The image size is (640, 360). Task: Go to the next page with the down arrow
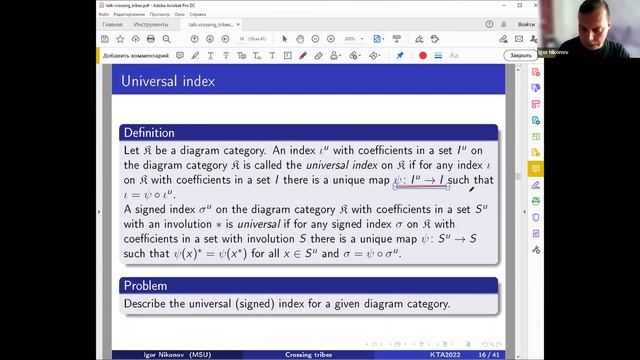210,39
